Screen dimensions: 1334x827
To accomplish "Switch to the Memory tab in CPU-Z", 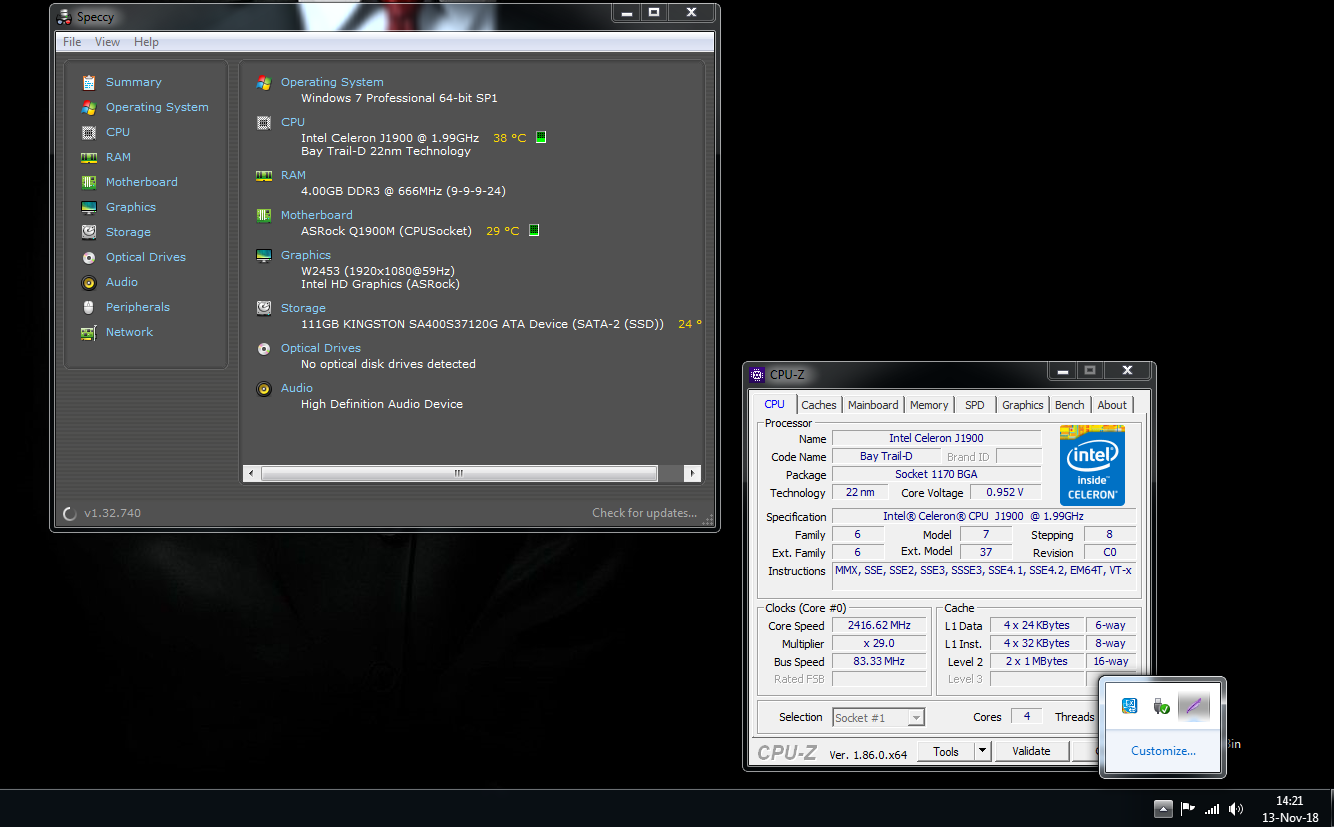I will [929, 405].
